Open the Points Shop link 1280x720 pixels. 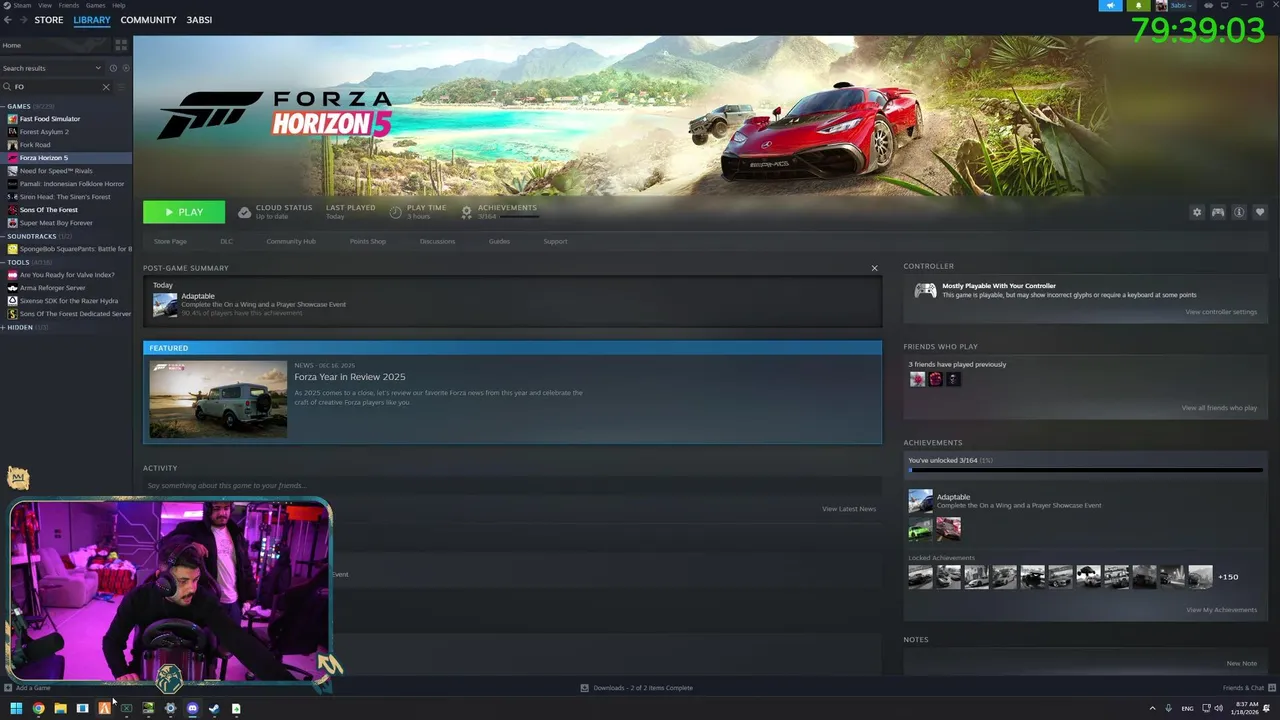pyautogui.click(x=367, y=241)
